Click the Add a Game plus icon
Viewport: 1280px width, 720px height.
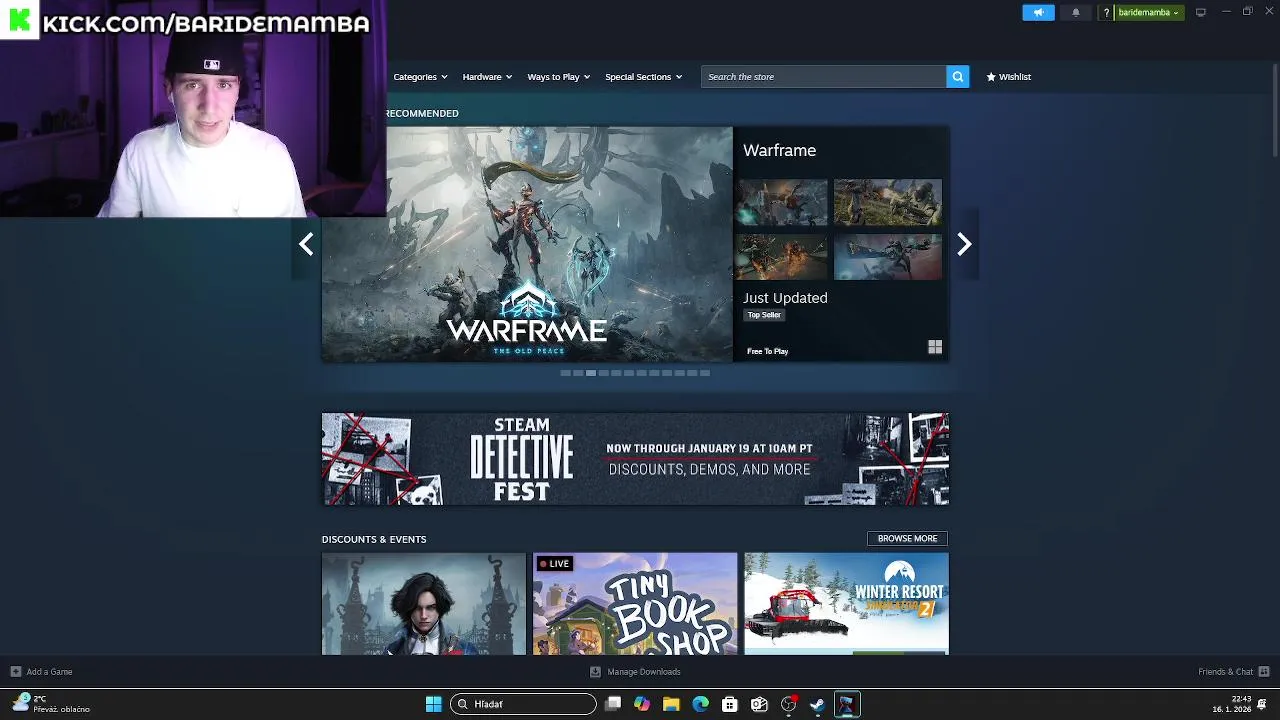pyautogui.click(x=15, y=671)
